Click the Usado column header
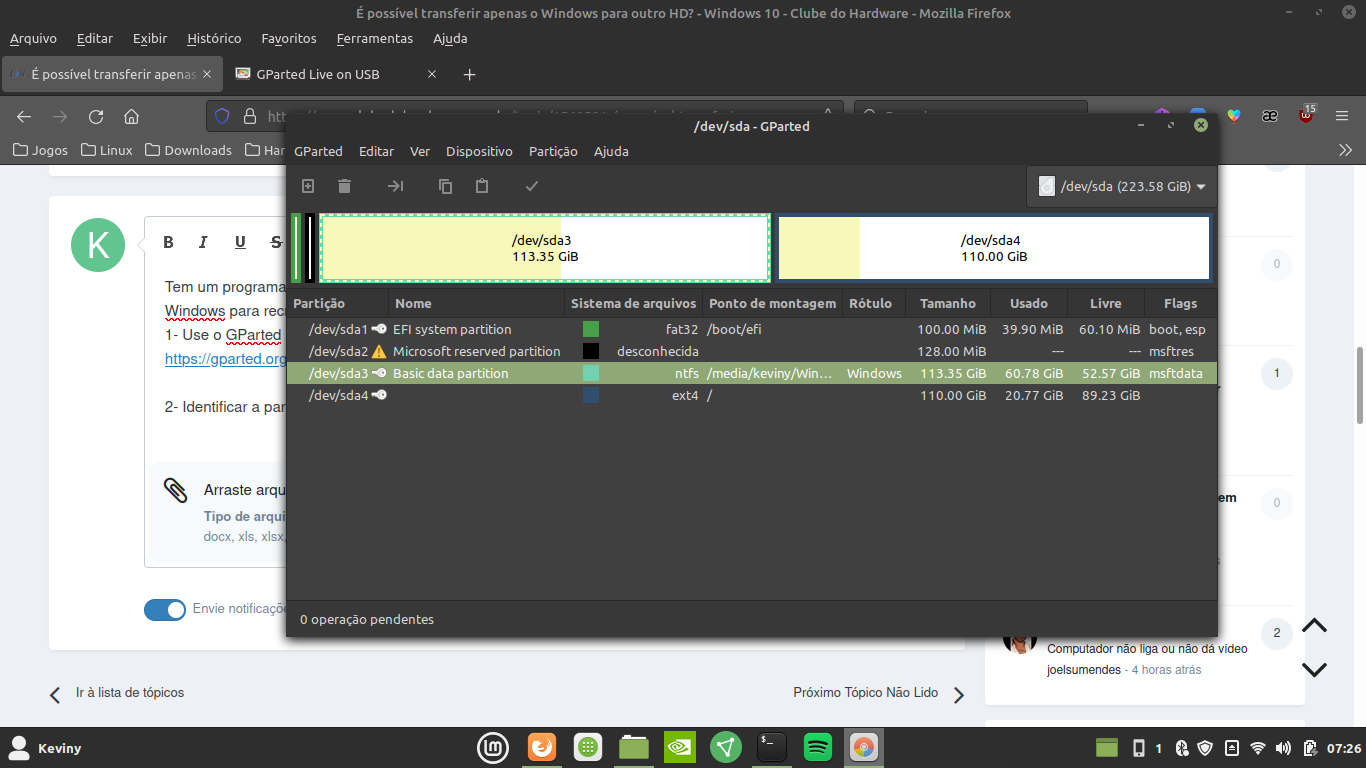 pos(1029,303)
